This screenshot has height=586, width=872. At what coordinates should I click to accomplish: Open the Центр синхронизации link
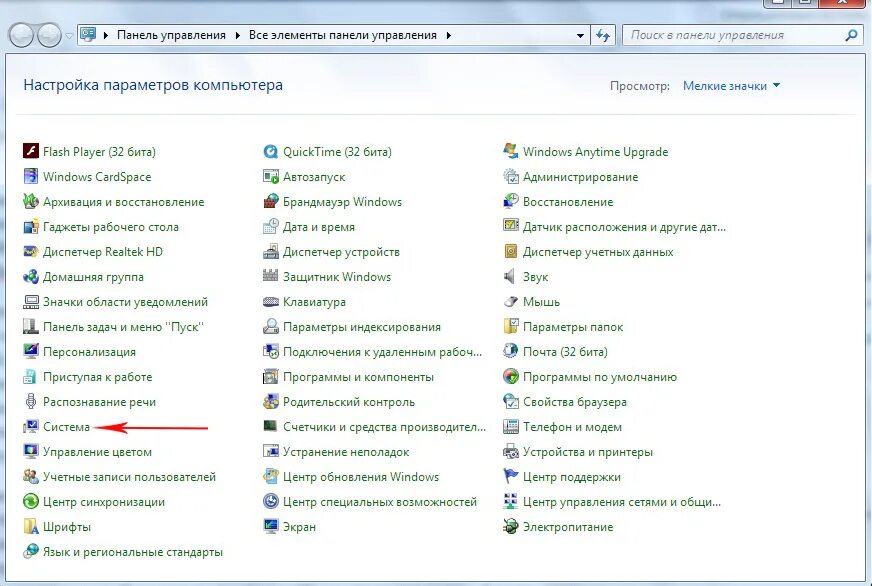(x=104, y=502)
